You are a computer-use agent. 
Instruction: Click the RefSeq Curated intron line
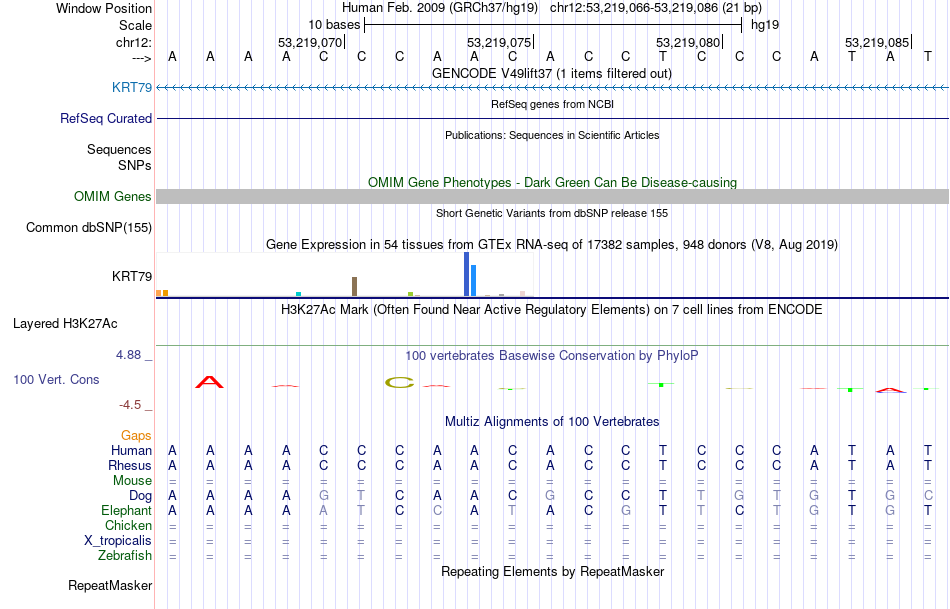point(553,118)
